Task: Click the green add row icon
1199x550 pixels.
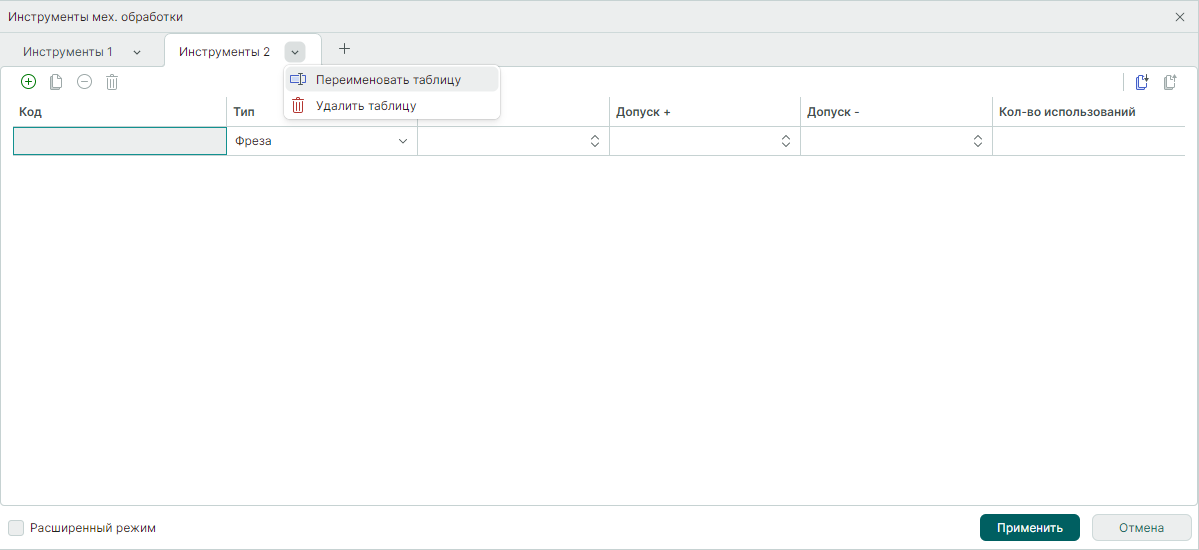Action: pyautogui.click(x=28, y=82)
